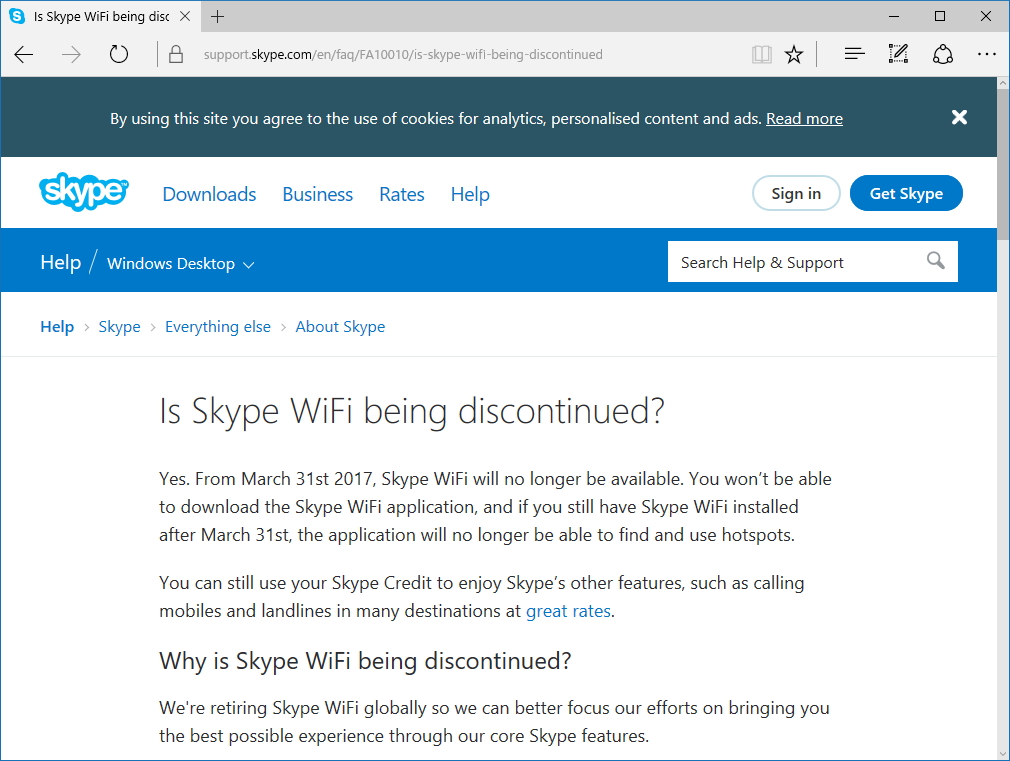Type in the Search Help & Support field
The width and height of the screenshot is (1010, 761).
[790, 261]
